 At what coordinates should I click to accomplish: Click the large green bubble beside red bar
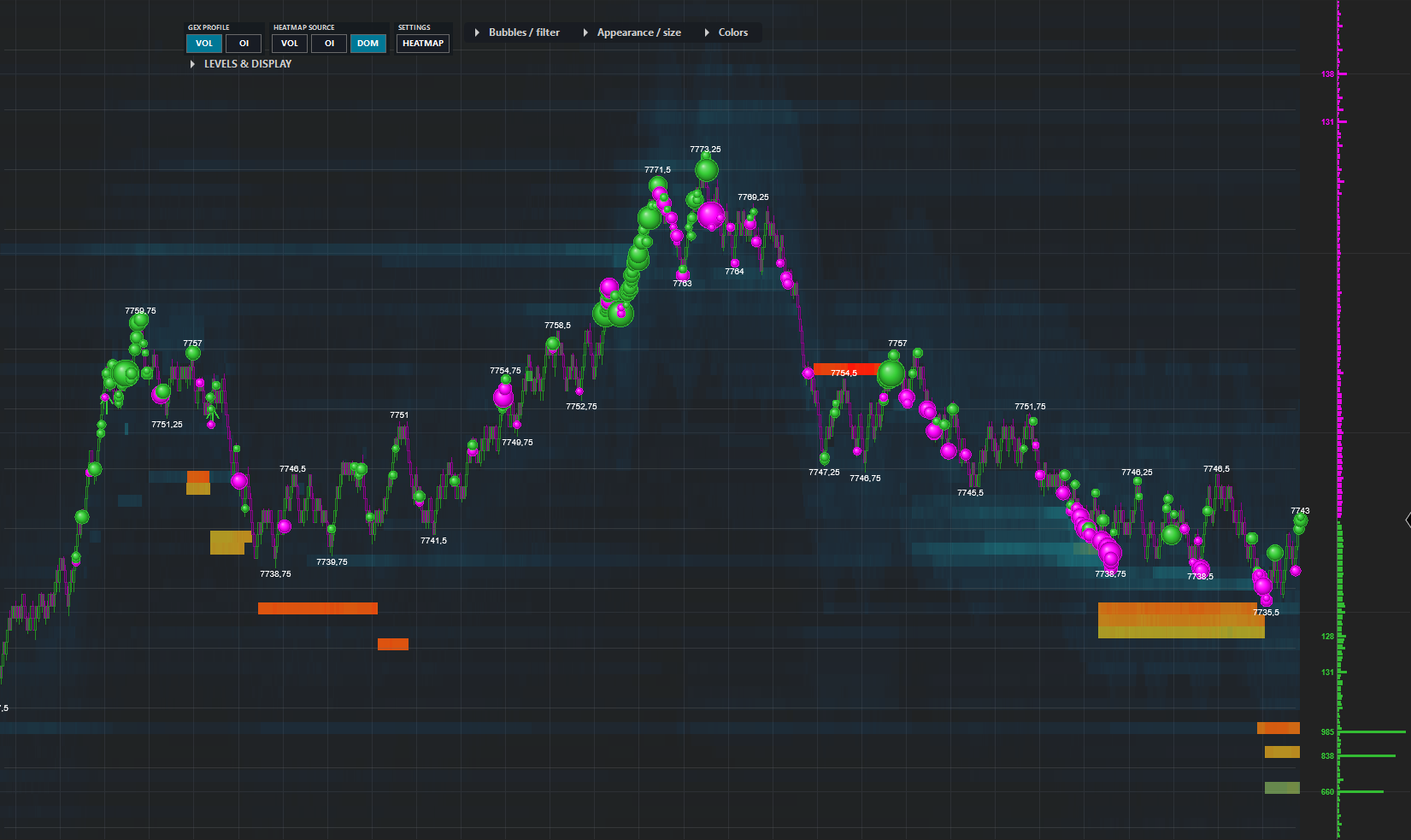tap(891, 373)
